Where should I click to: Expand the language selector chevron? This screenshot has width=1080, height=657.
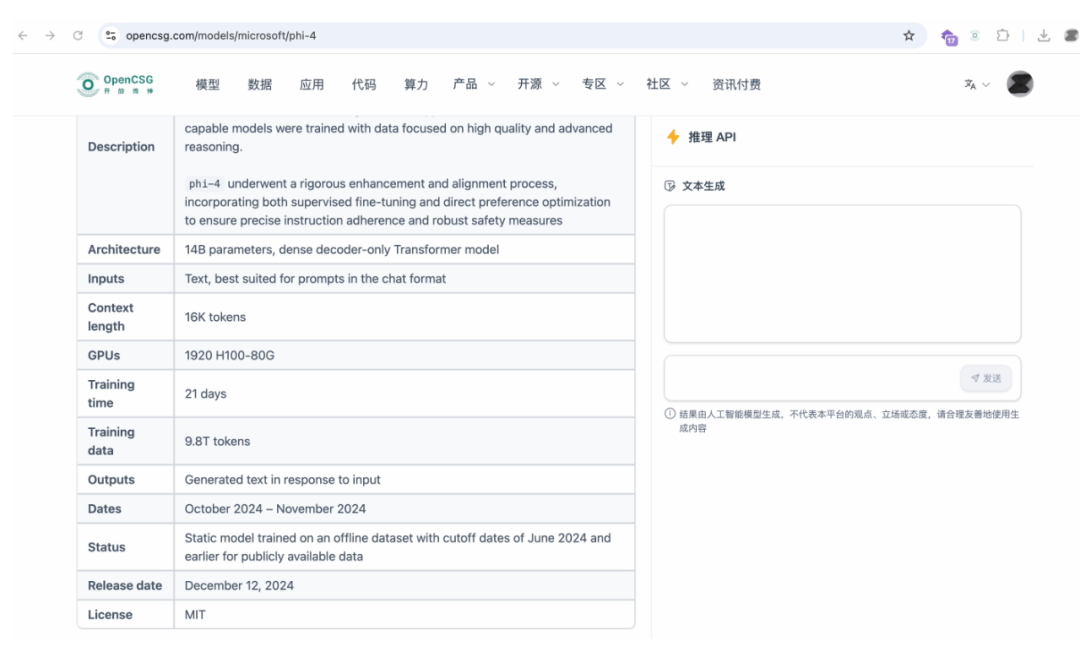(986, 85)
